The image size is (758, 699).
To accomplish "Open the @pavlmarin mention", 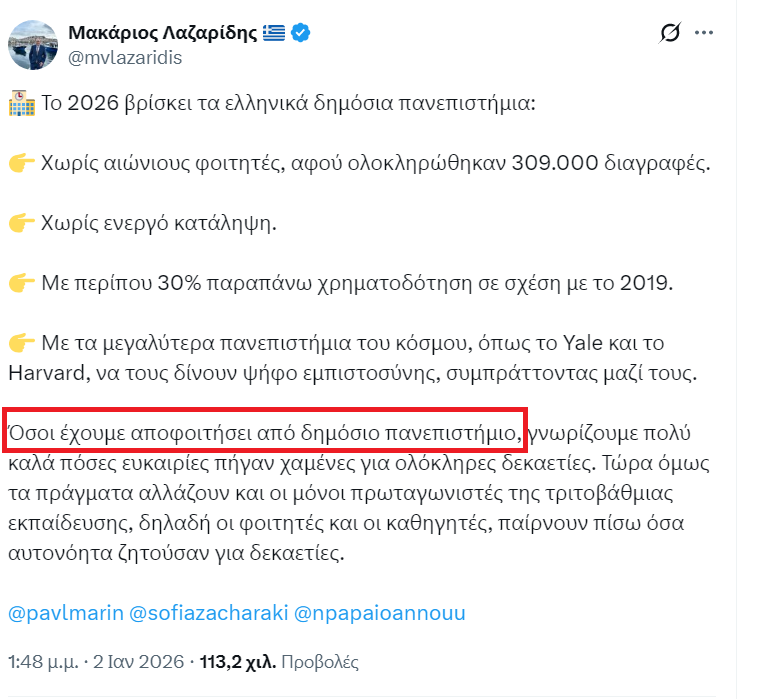I will [64, 613].
